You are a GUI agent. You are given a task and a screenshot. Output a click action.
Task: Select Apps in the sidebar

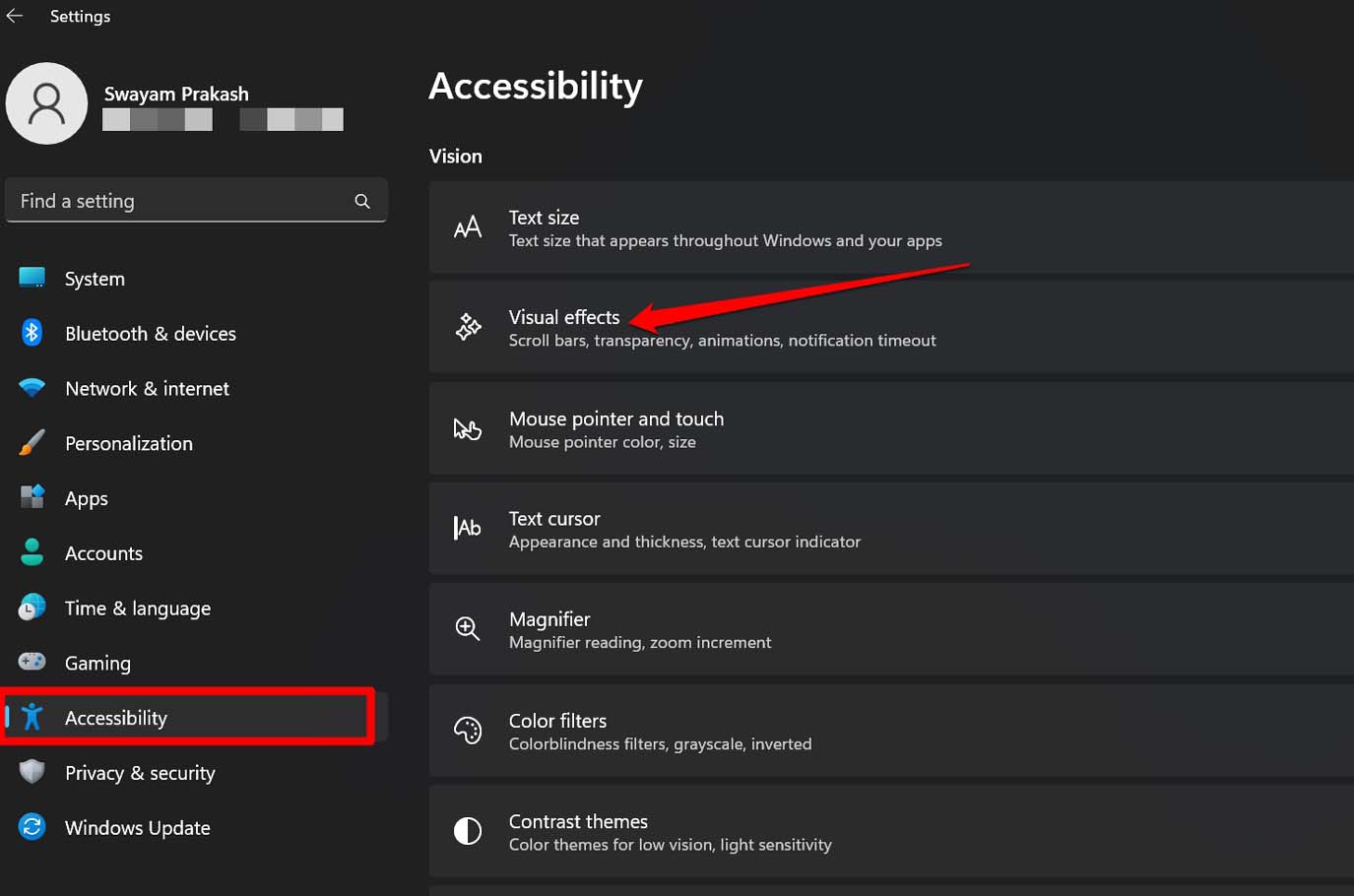(86, 498)
